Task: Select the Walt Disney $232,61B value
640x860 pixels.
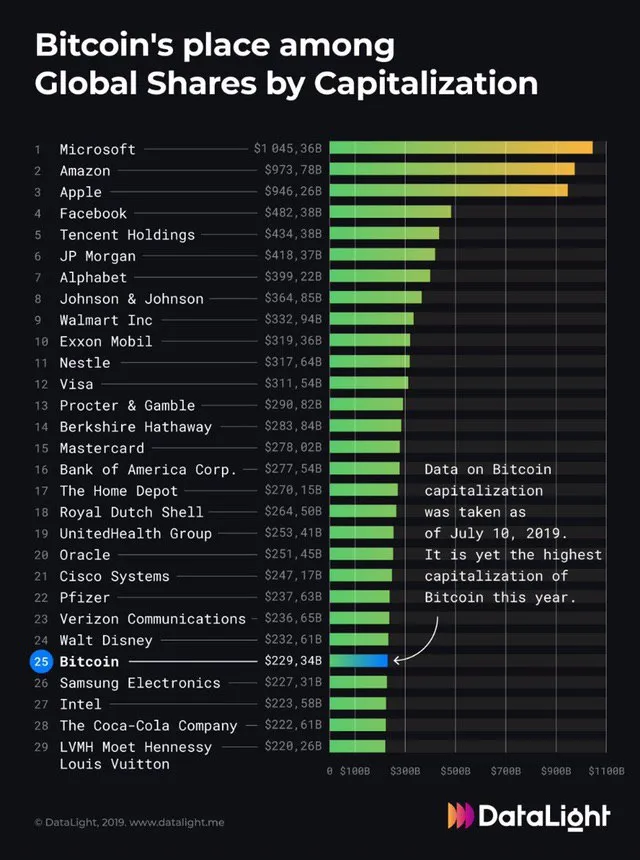Action: 293,640
